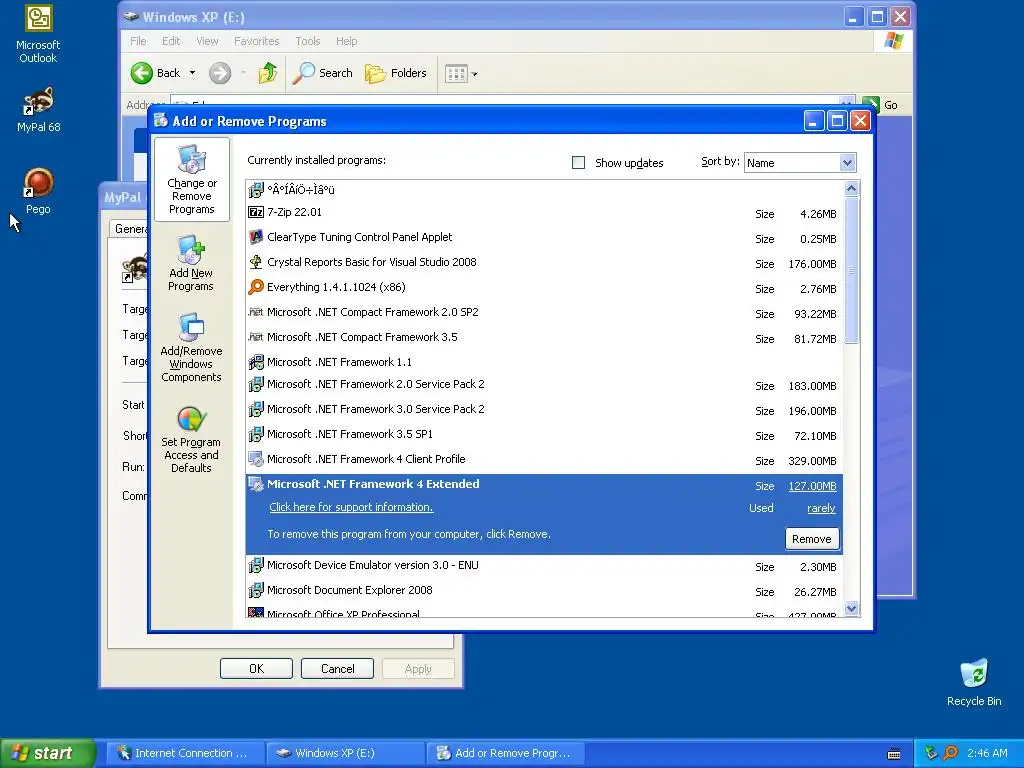Open Add/Remove Windows Components

(x=191, y=347)
